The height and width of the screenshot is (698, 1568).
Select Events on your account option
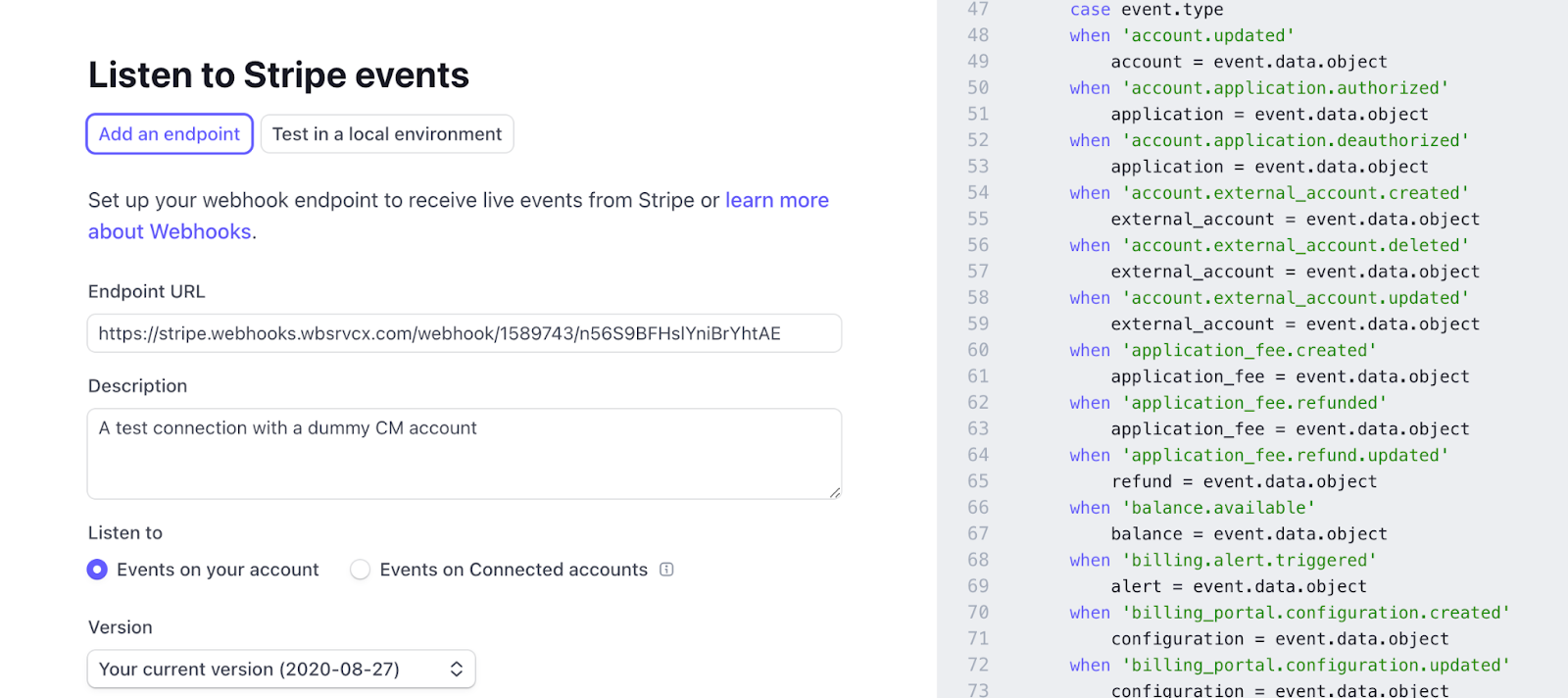[x=97, y=570]
